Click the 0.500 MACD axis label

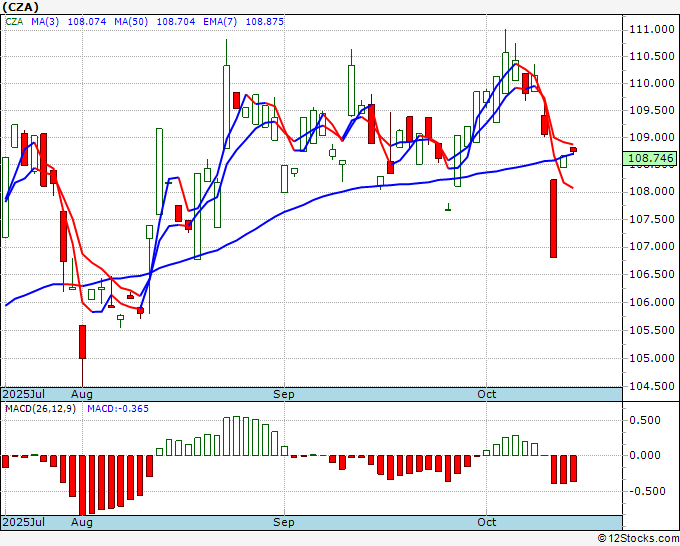pos(646,420)
